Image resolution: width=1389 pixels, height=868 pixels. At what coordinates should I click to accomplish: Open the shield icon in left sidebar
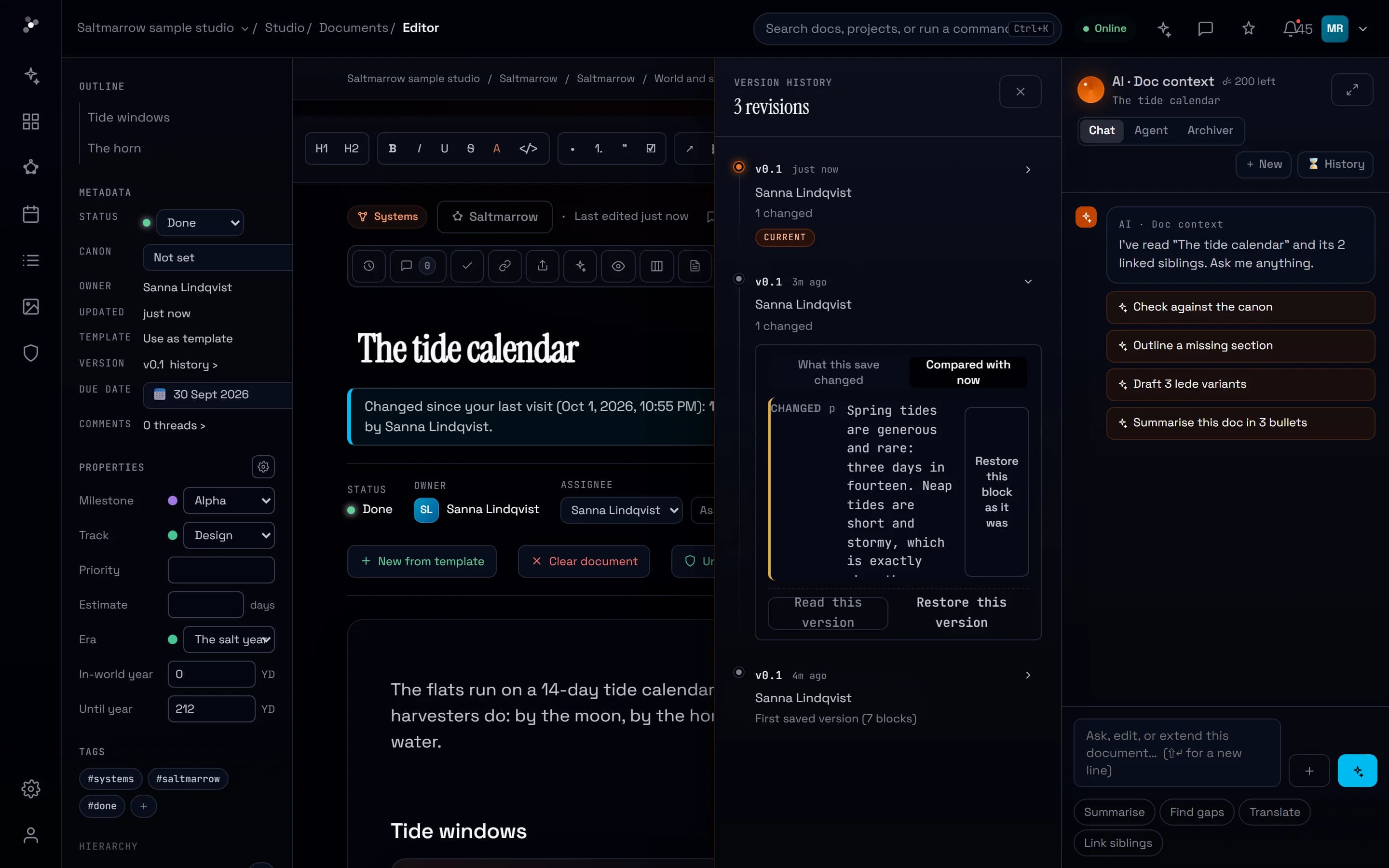pos(30,353)
